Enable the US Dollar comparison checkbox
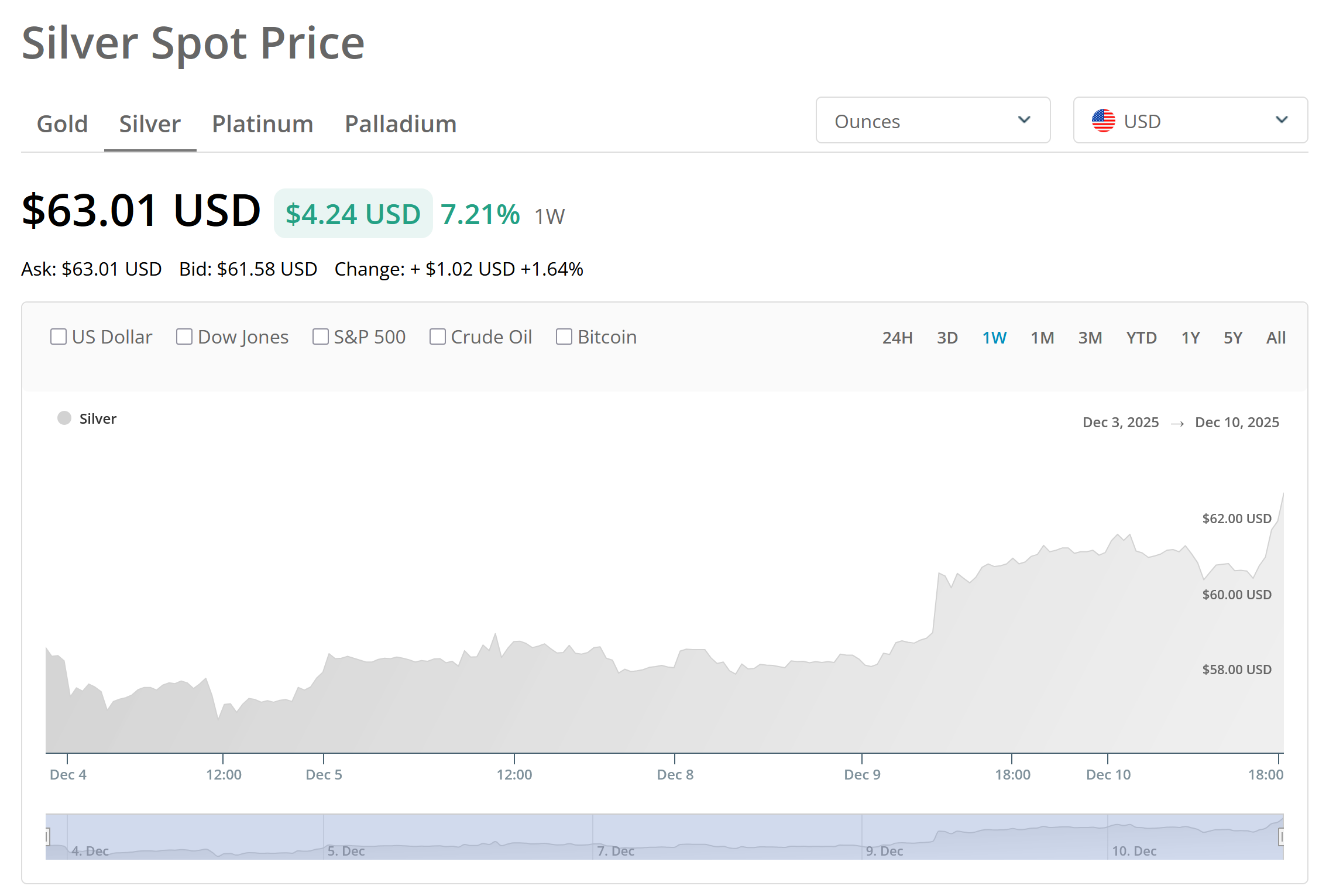 59,337
